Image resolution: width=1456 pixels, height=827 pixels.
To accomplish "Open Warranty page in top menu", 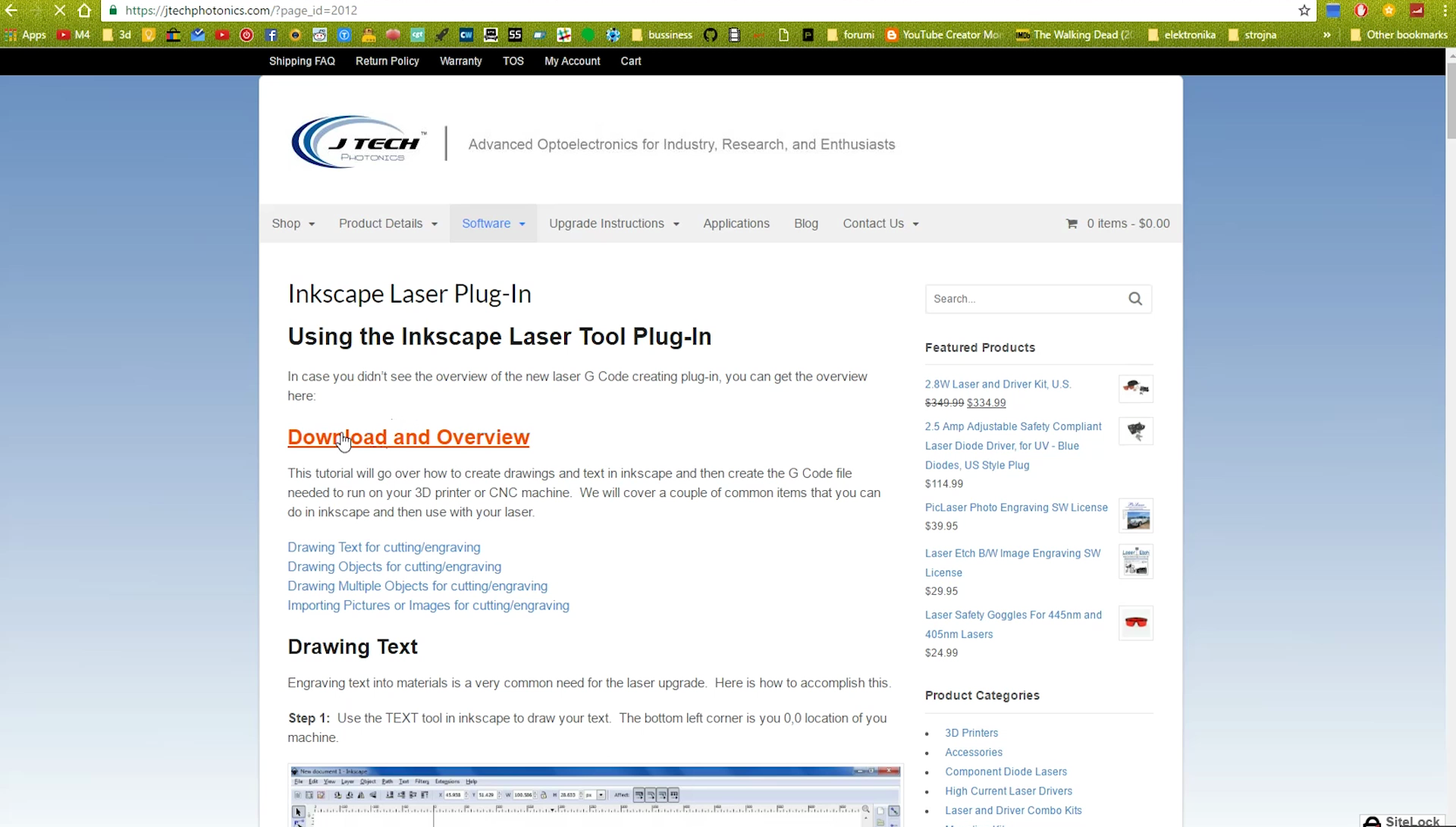I will click(460, 61).
